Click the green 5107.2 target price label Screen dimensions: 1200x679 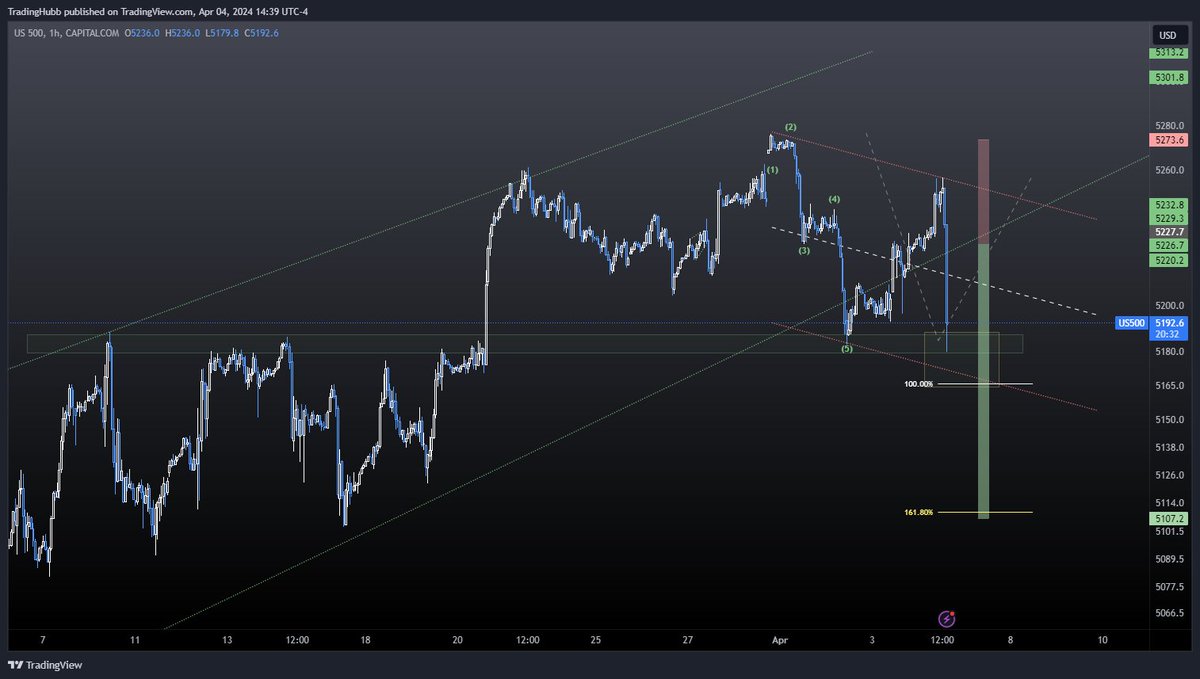[1168, 519]
